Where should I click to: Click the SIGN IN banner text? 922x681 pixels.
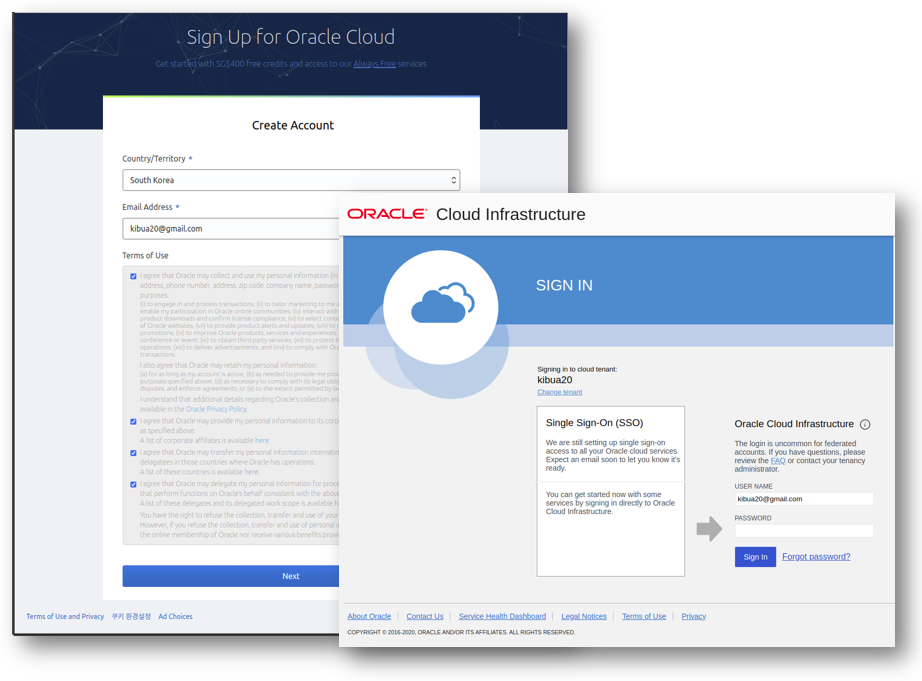[x=564, y=286]
